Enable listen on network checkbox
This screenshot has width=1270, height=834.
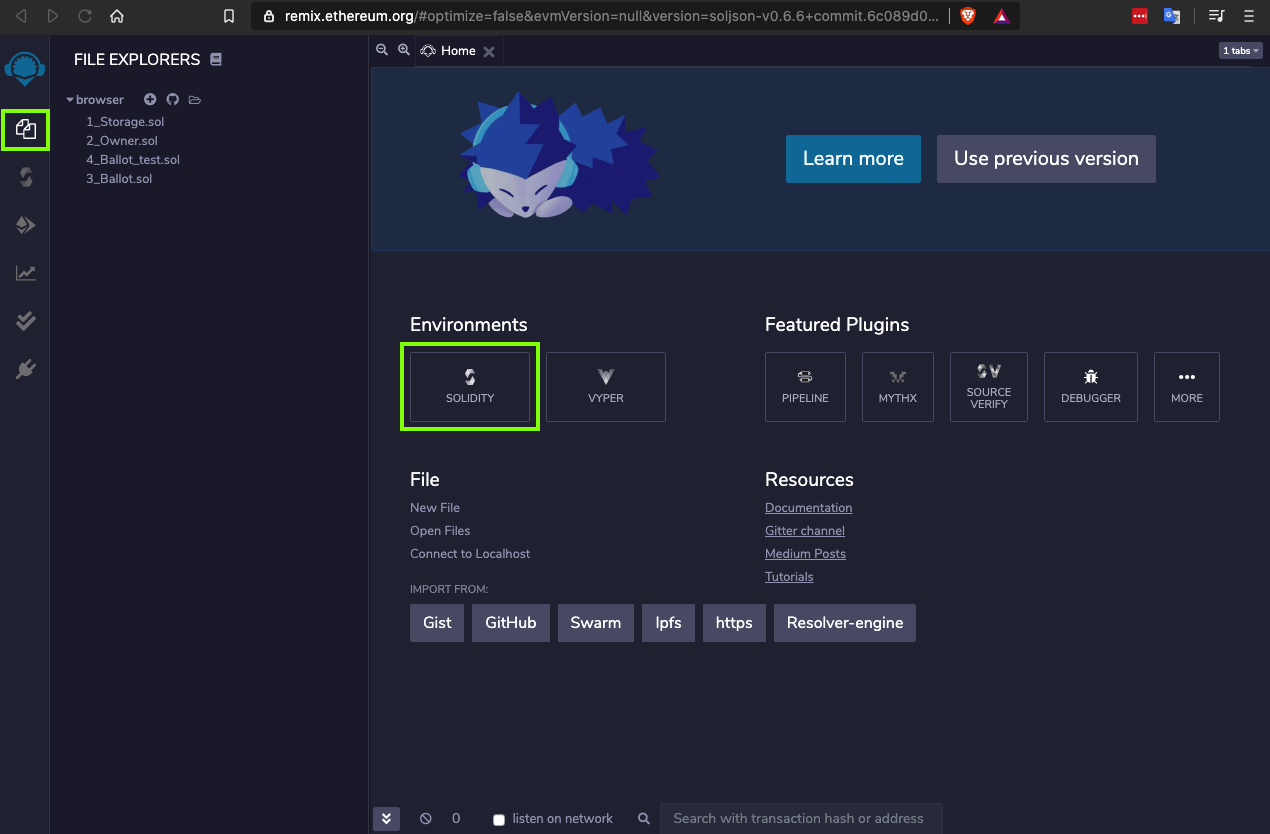pos(499,819)
